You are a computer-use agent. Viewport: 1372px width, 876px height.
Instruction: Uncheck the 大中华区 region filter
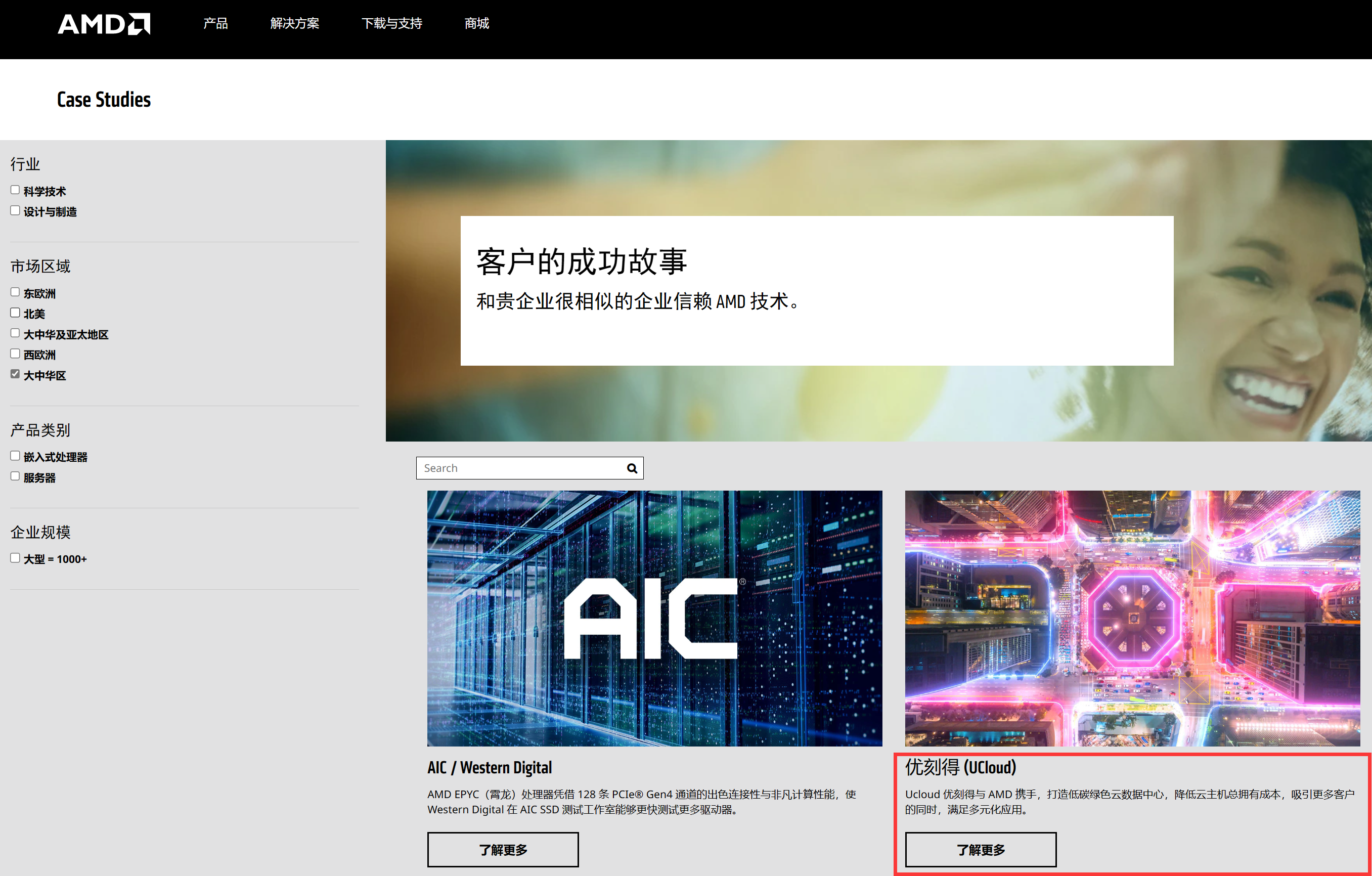pyautogui.click(x=15, y=373)
